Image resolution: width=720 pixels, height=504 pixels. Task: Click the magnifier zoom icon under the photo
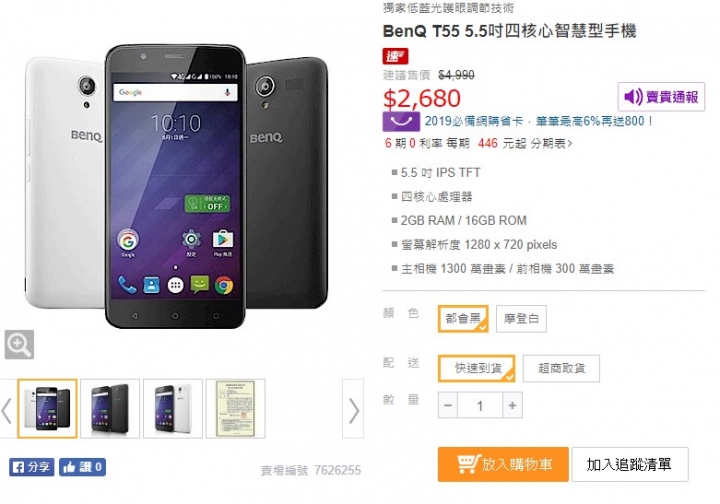point(19,344)
